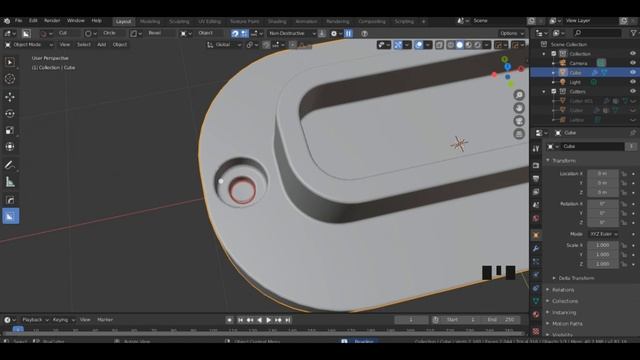This screenshot has height=360, width=640.
Task: Open the Scene properties tab
Action: [536, 205]
